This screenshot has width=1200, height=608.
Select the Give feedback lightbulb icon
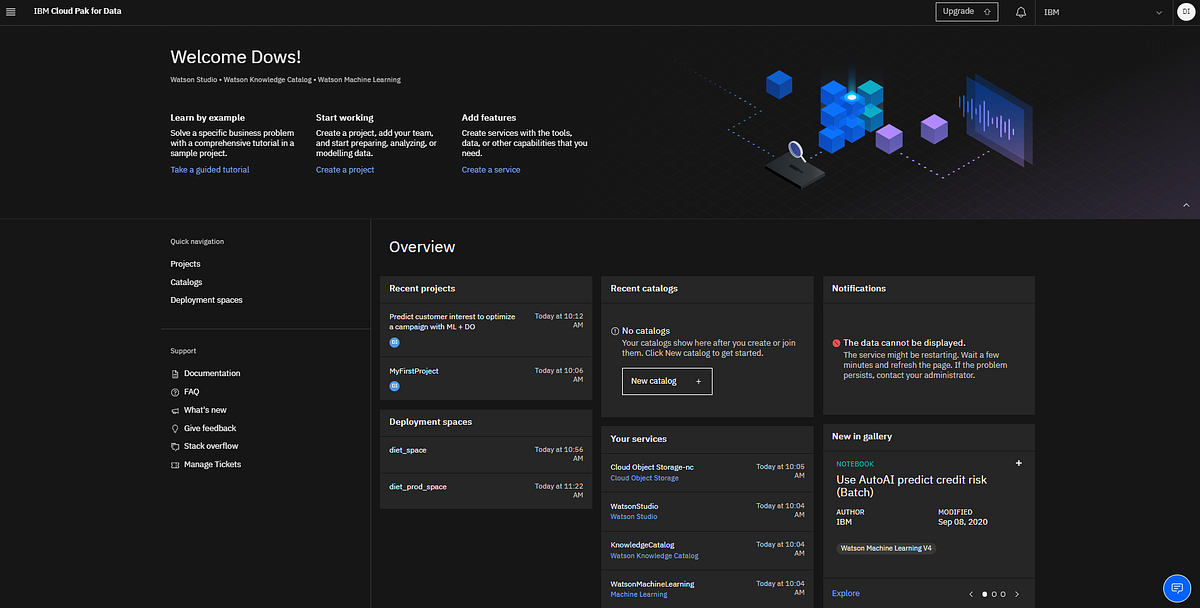point(177,428)
